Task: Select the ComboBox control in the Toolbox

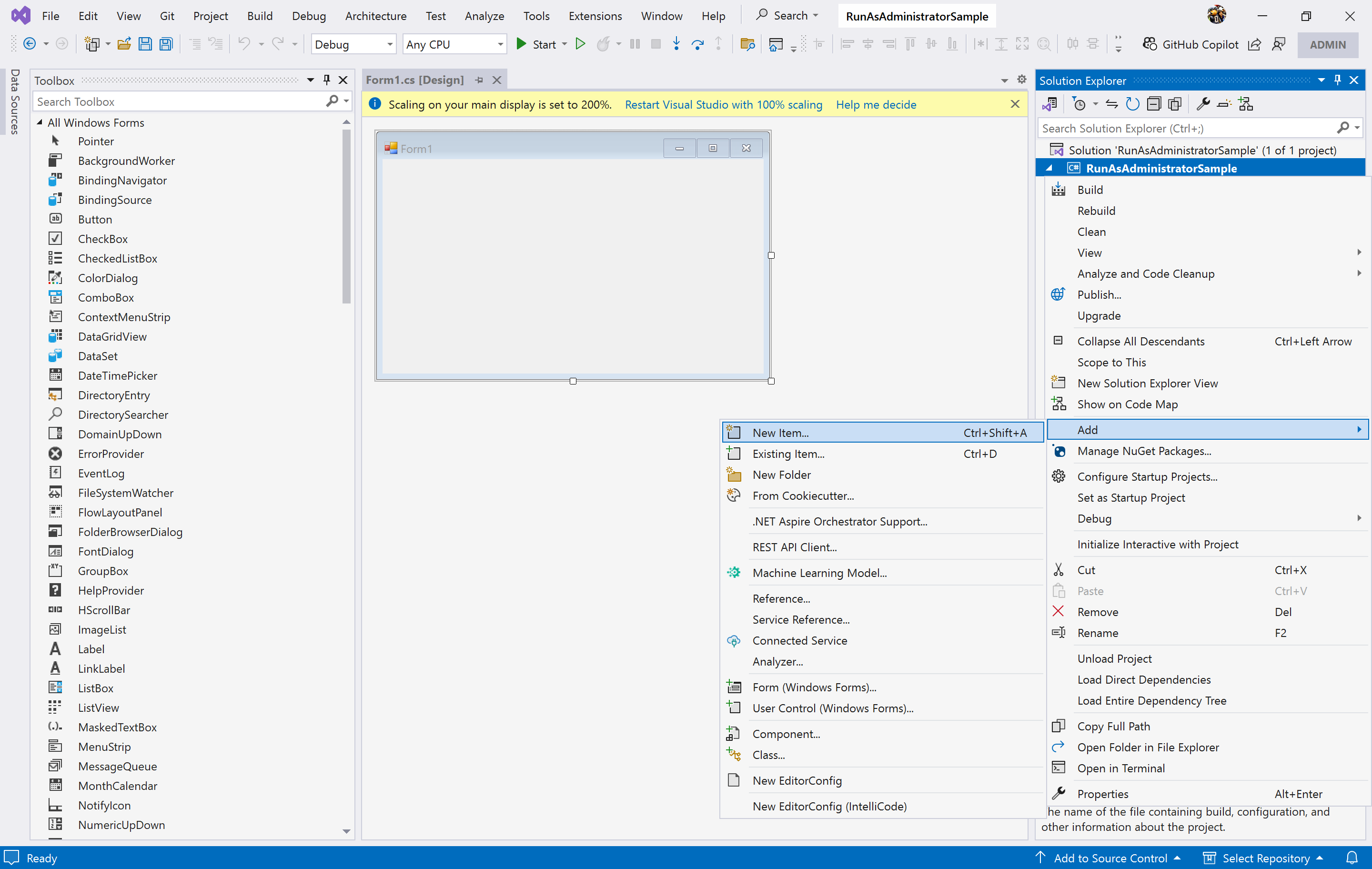Action: click(106, 297)
